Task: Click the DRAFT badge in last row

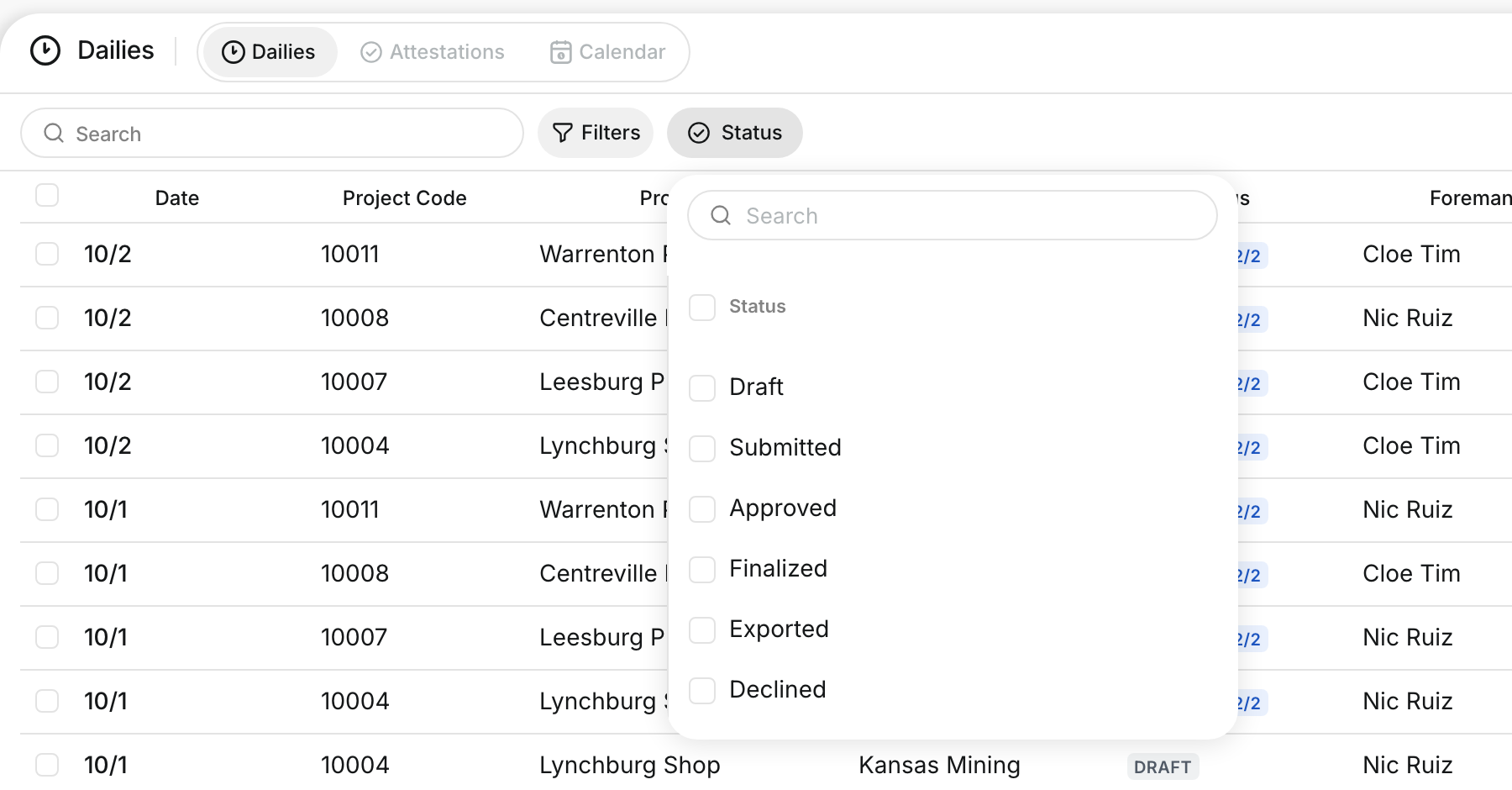Action: [1163, 766]
